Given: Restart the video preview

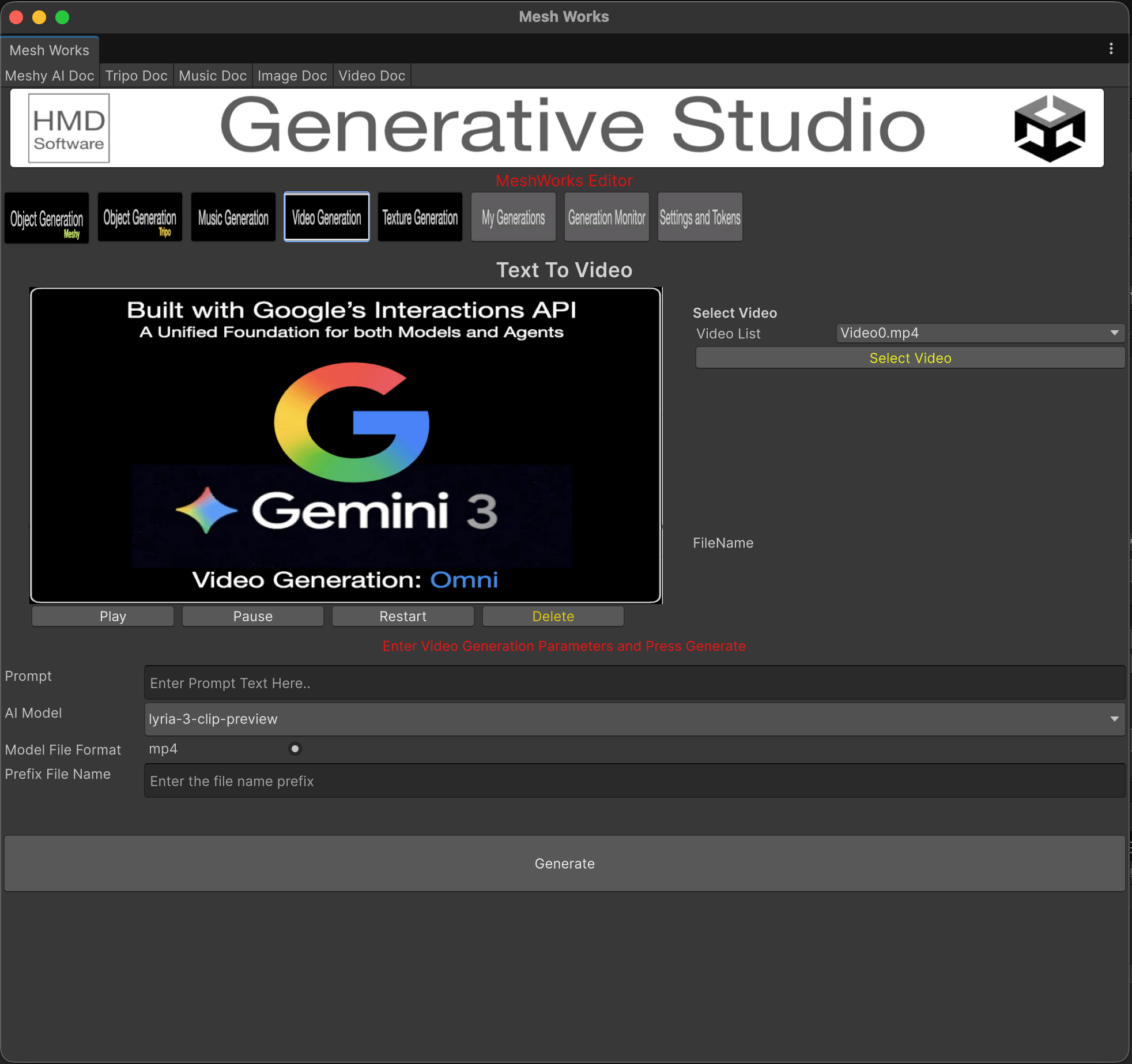Looking at the screenshot, I should tap(403, 616).
